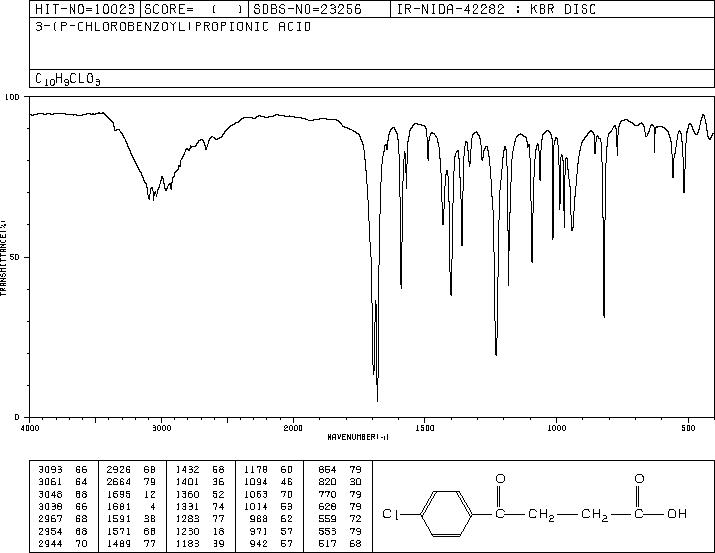Click the 2926 peak table entry
This screenshot has width=715, height=553.
tap(131, 470)
